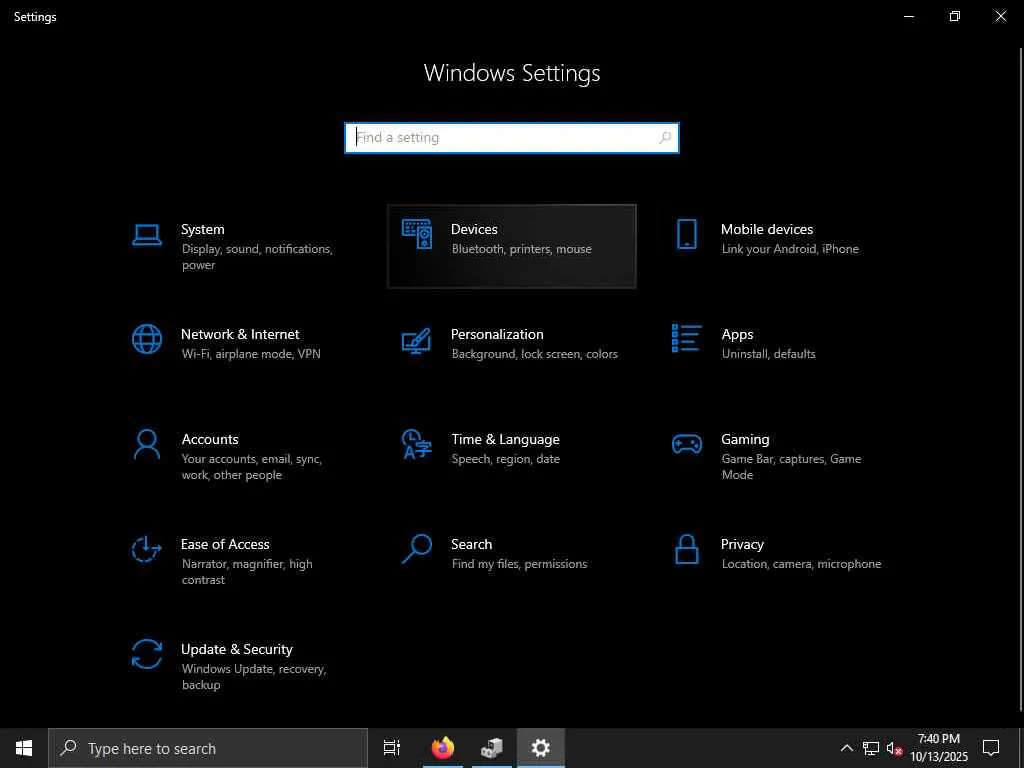Click the Network & Internet globe icon
This screenshot has height=768, width=1024.
147,339
